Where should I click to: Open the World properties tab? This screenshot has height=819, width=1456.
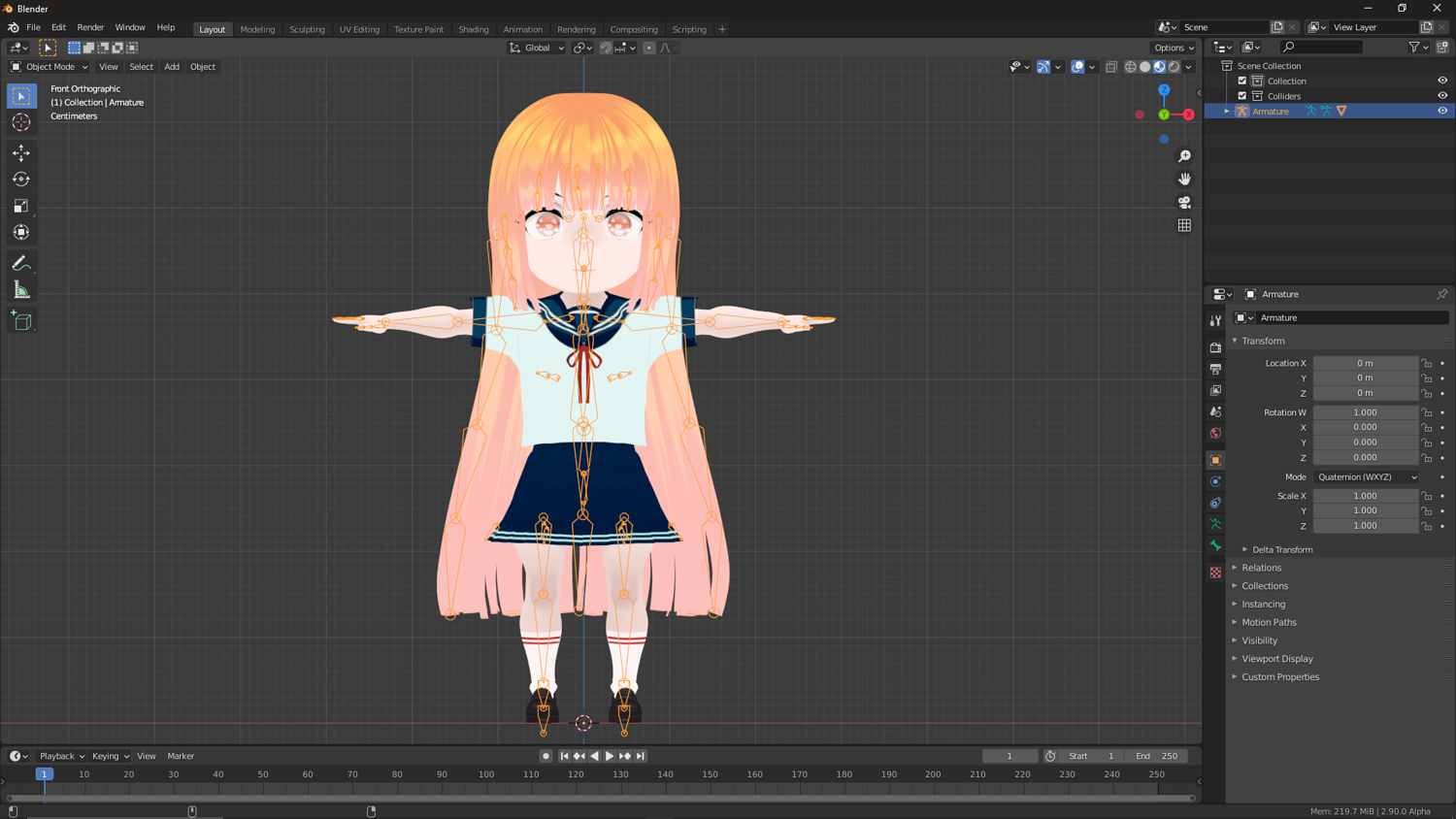tap(1215, 433)
